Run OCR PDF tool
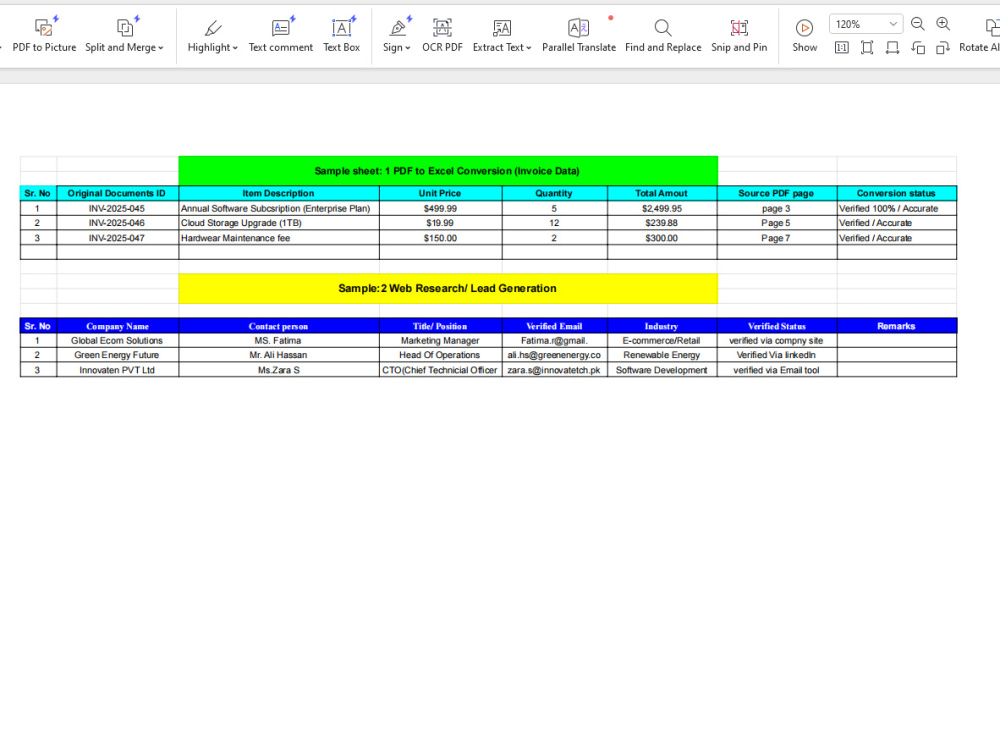Viewport: 1000px width, 750px height. pos(442,36)
